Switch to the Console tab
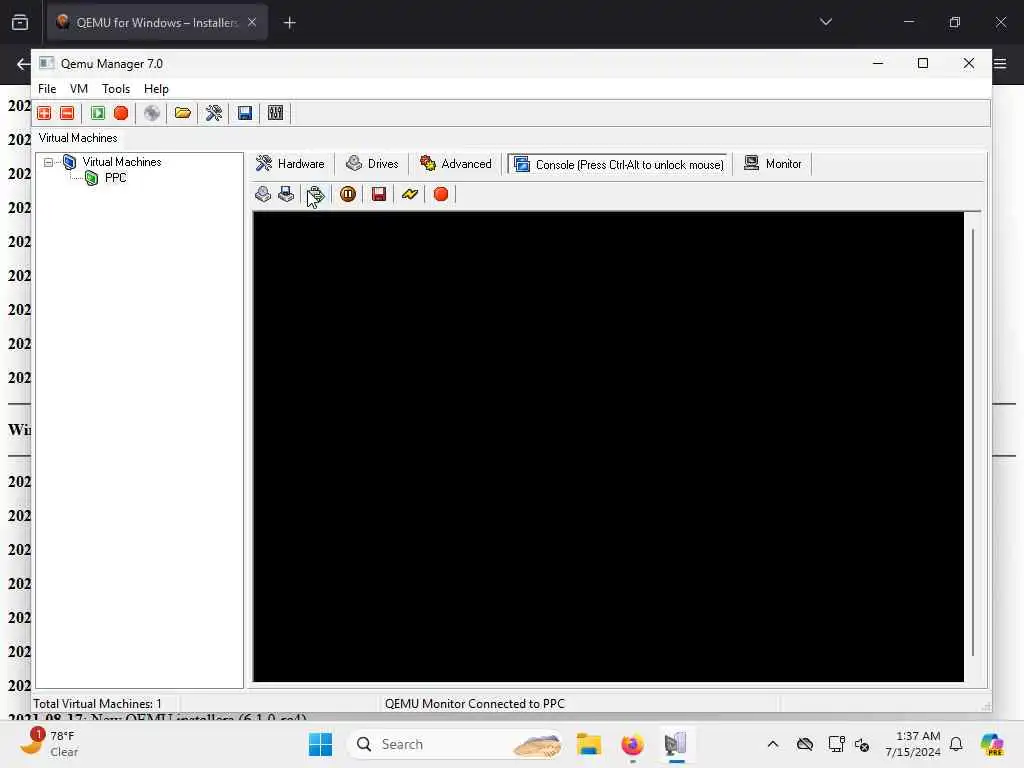The height and width of the screenshot is (768, 1024). [x=618, y=164]
